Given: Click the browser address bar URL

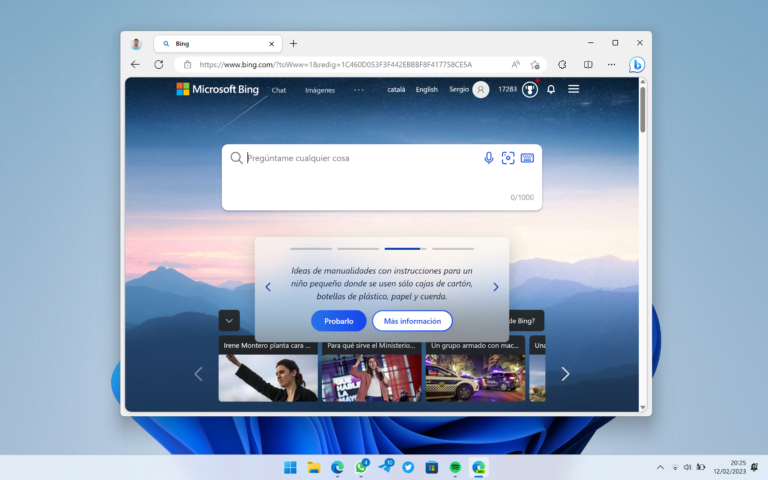Looking at the screenshot, I should tap(336, 65).
